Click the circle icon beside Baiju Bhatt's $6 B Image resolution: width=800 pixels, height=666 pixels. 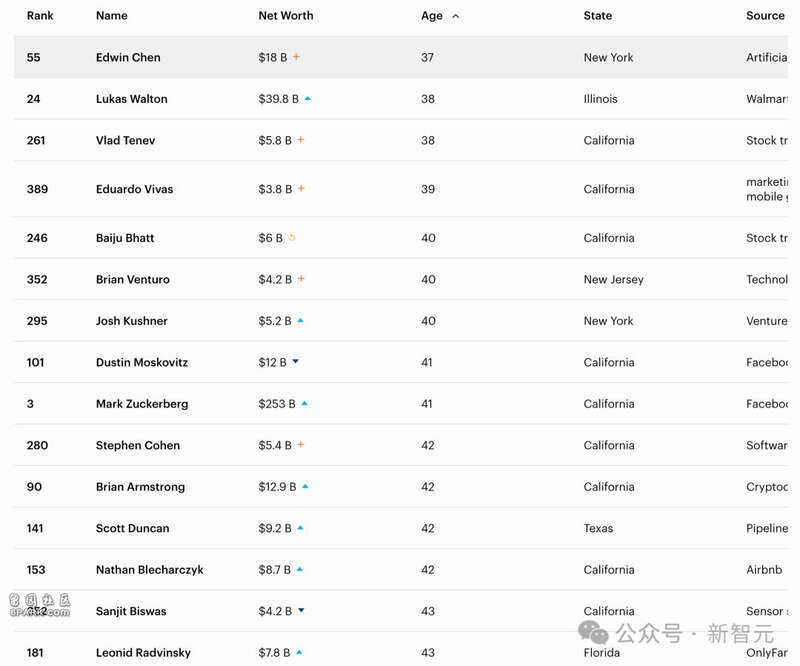pos(292,238)
